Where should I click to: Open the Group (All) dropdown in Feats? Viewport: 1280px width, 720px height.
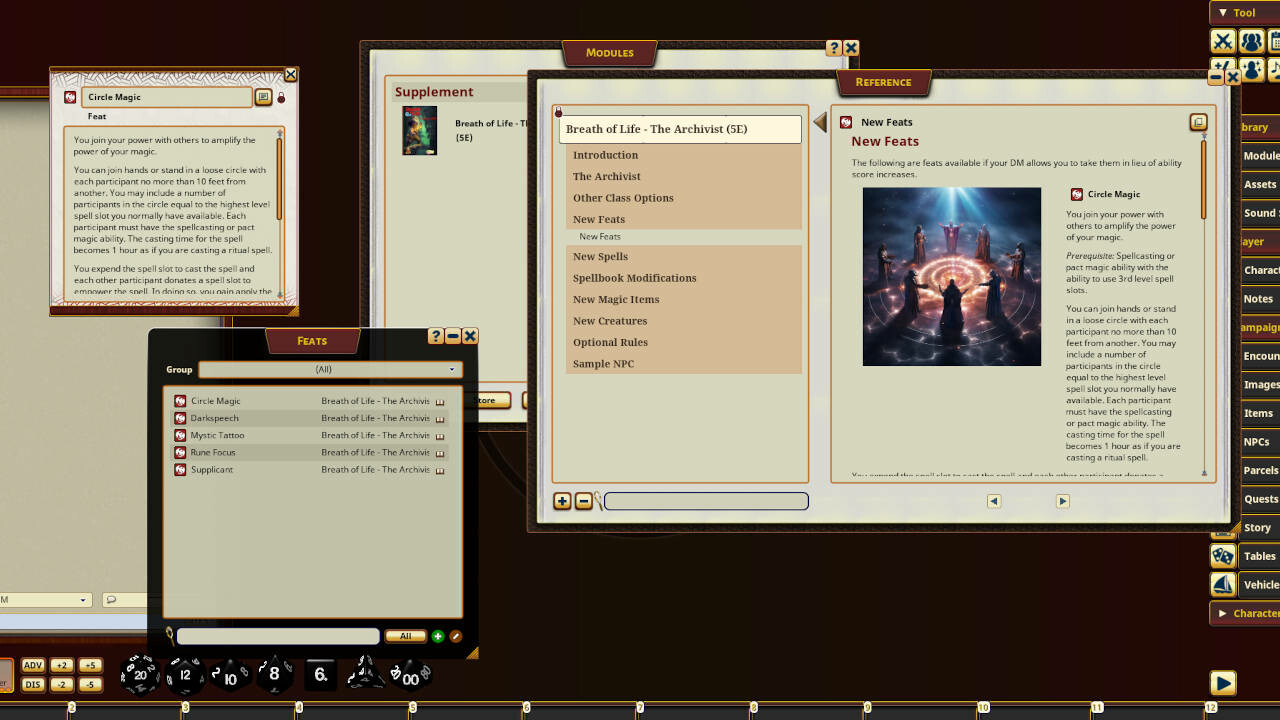(330, 369)
